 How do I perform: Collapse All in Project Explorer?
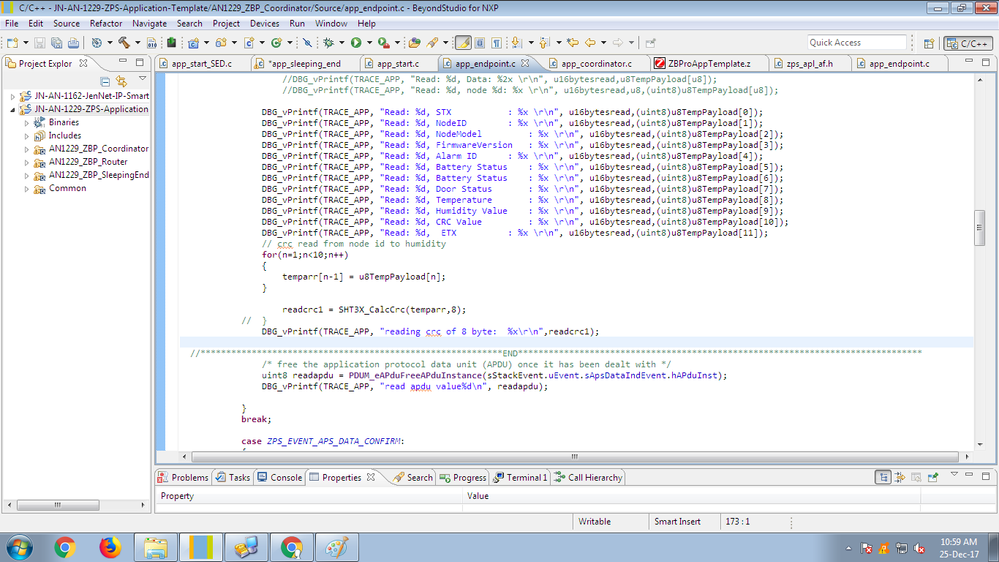coord(105,81)
